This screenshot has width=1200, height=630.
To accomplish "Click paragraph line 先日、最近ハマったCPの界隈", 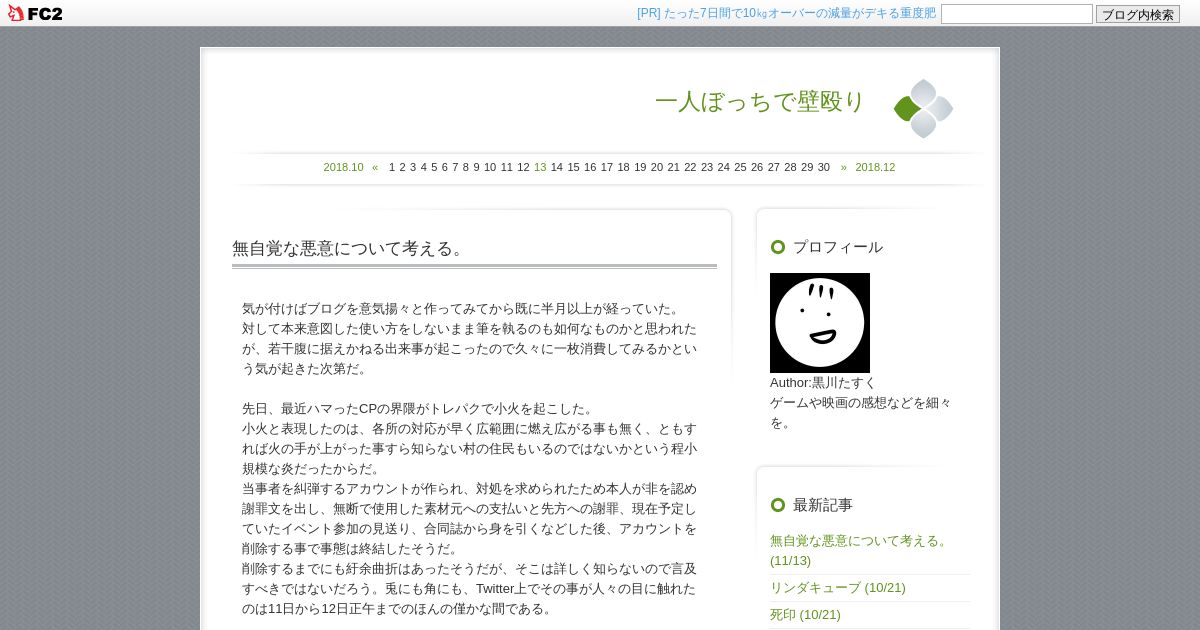I will 418,408.
